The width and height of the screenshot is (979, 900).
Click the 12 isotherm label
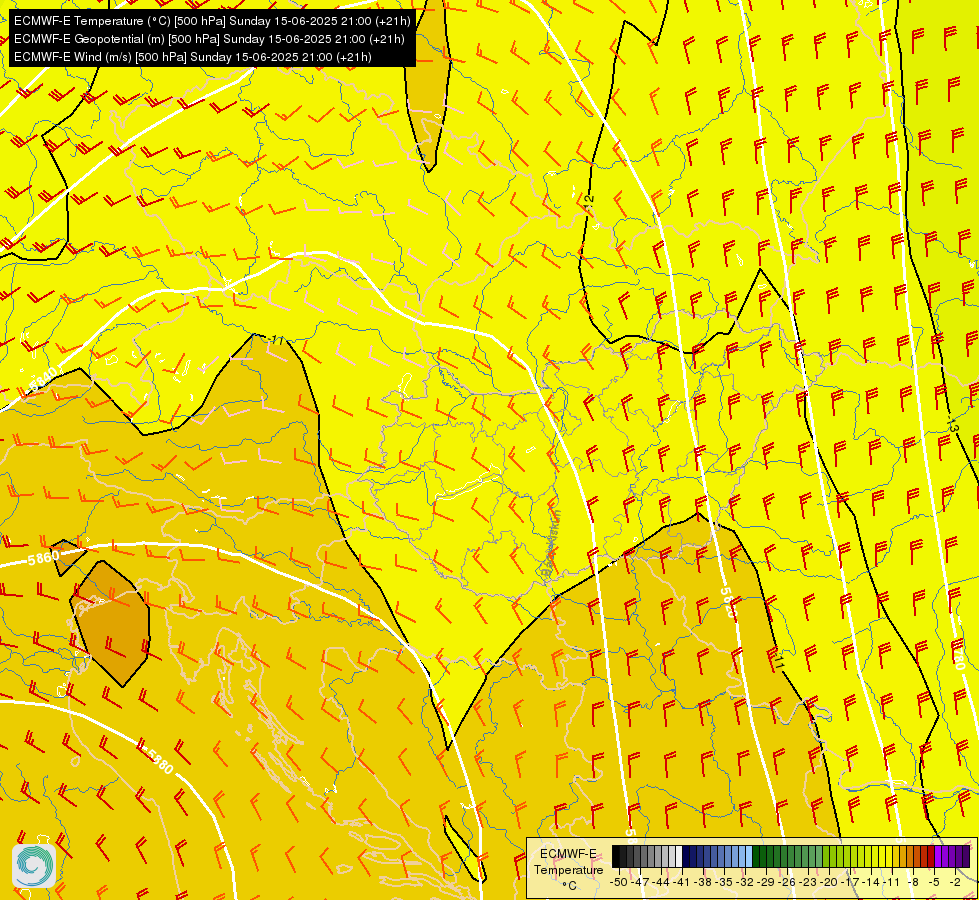point(589,202)
